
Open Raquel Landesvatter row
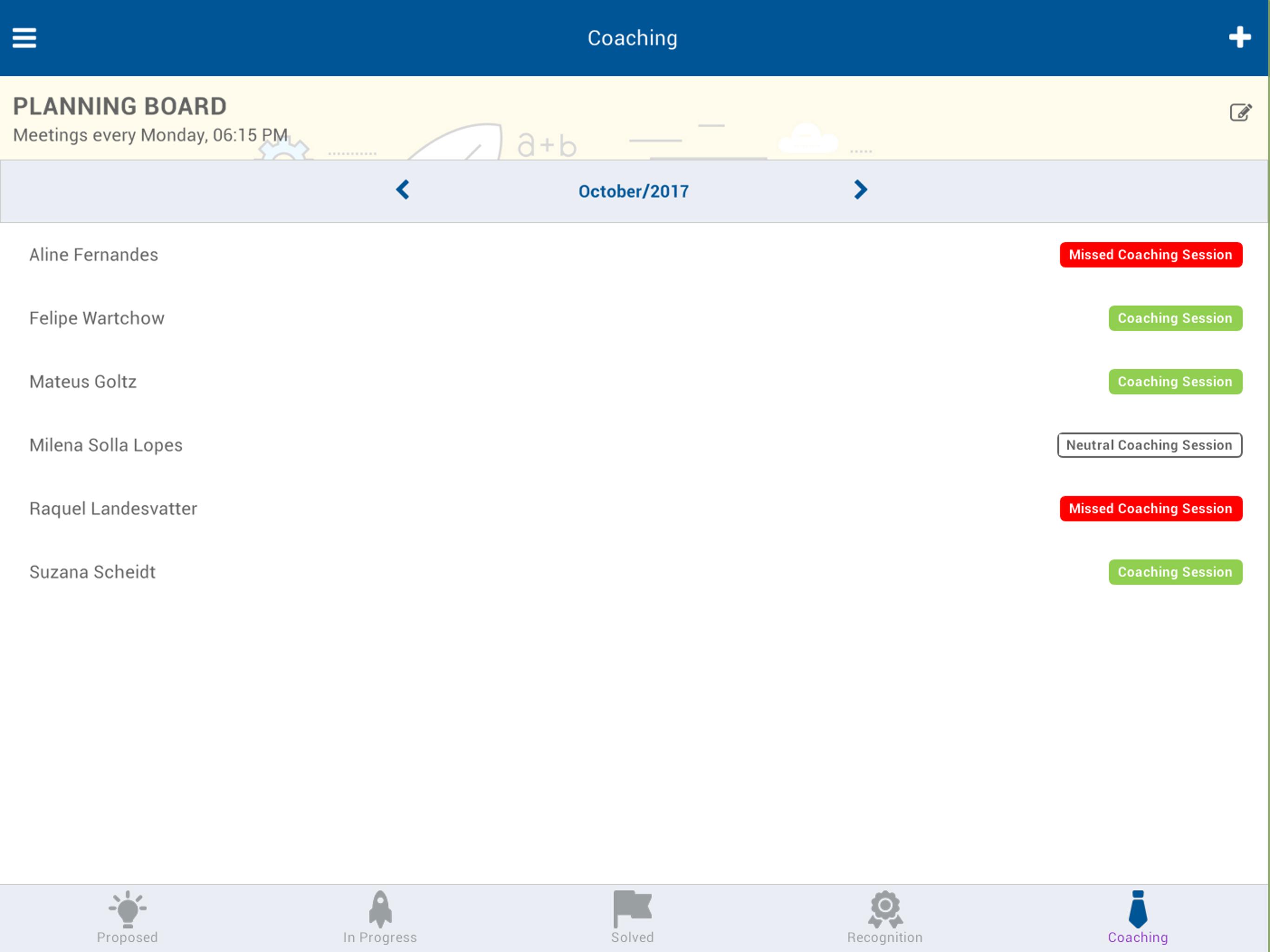[634, 509]
